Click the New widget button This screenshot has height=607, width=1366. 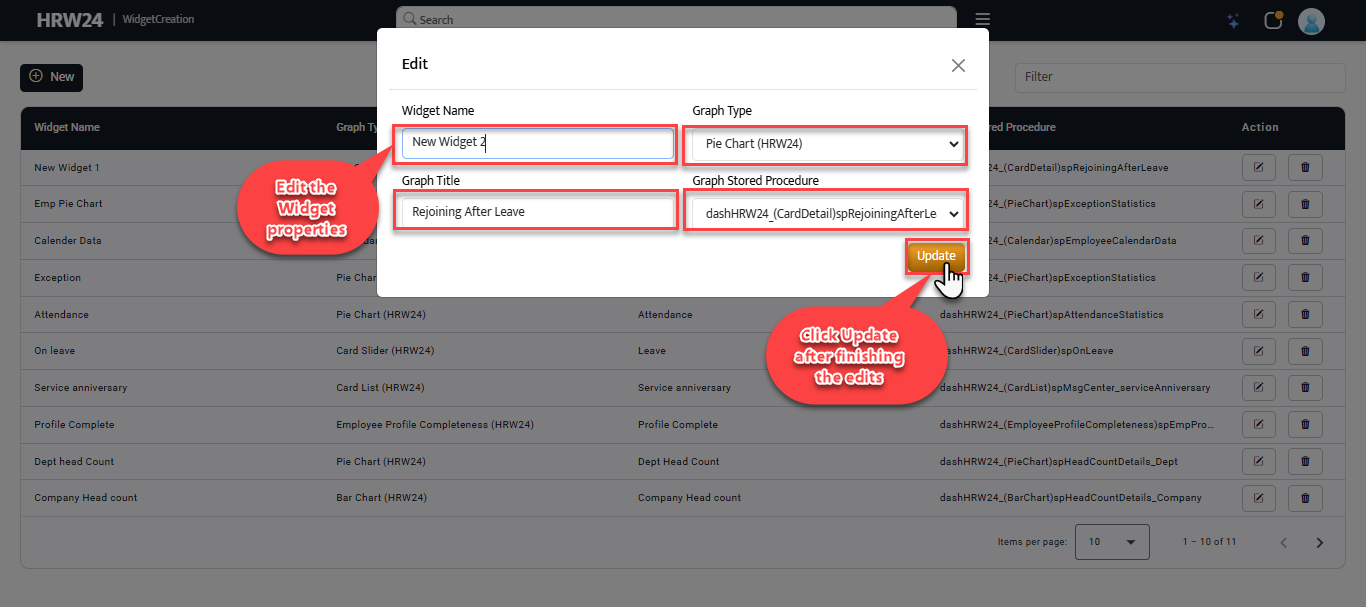click(52, 77)
